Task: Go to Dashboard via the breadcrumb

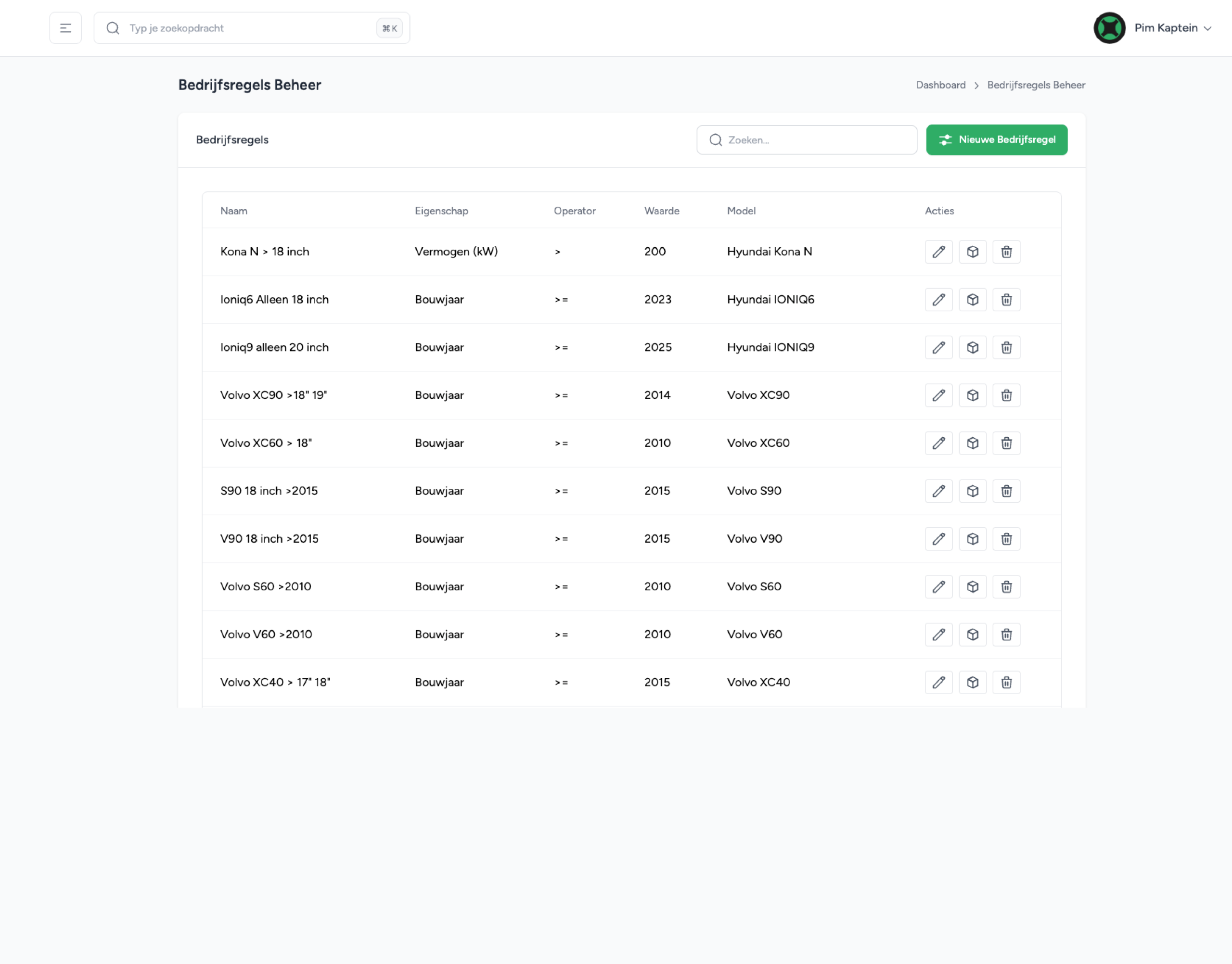Action: pyautogui.click(x=941, y=85)
